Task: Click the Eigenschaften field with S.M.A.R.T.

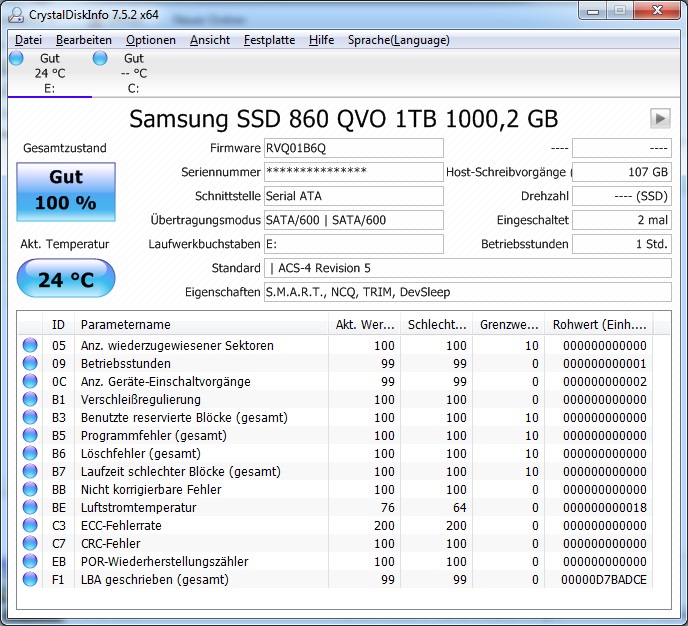Action: [468, 292]
